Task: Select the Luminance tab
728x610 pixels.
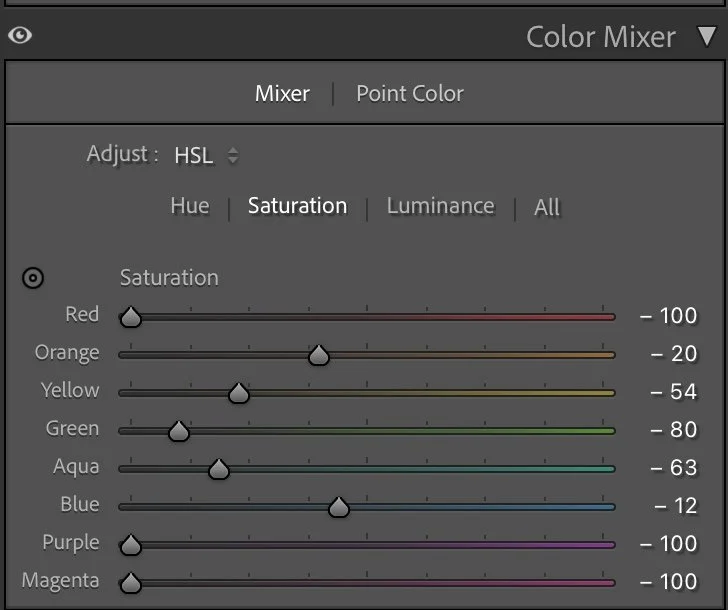Action: coord(441,206)
